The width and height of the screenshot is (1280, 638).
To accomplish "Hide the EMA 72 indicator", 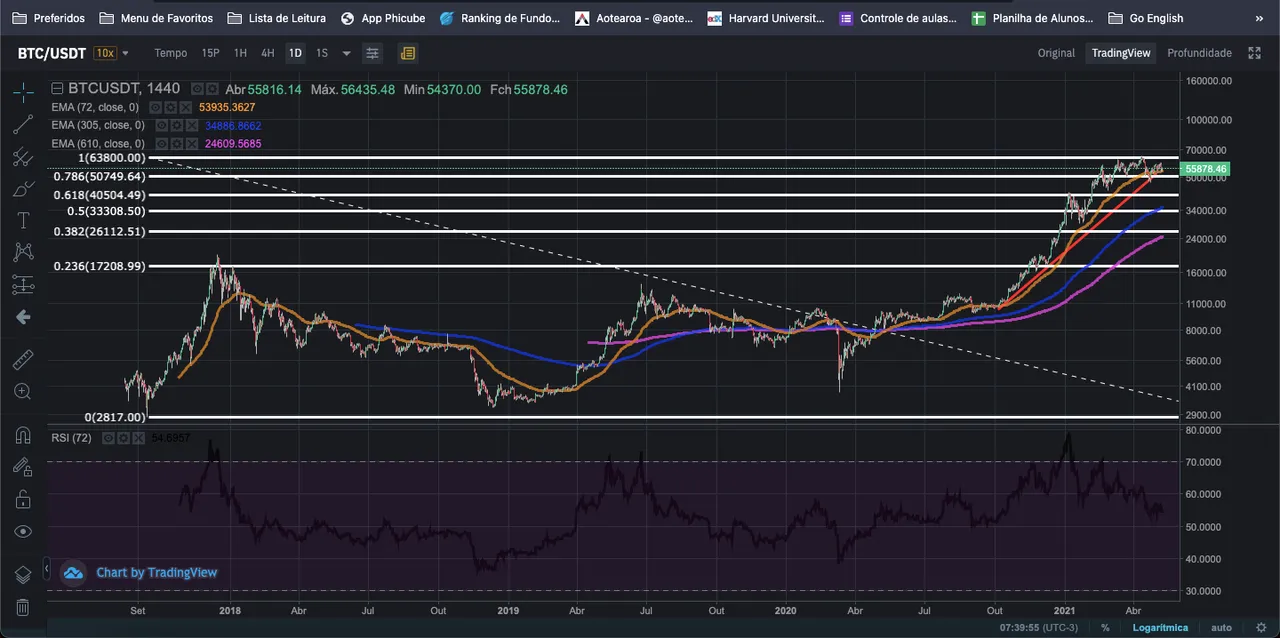I will 156,107.
